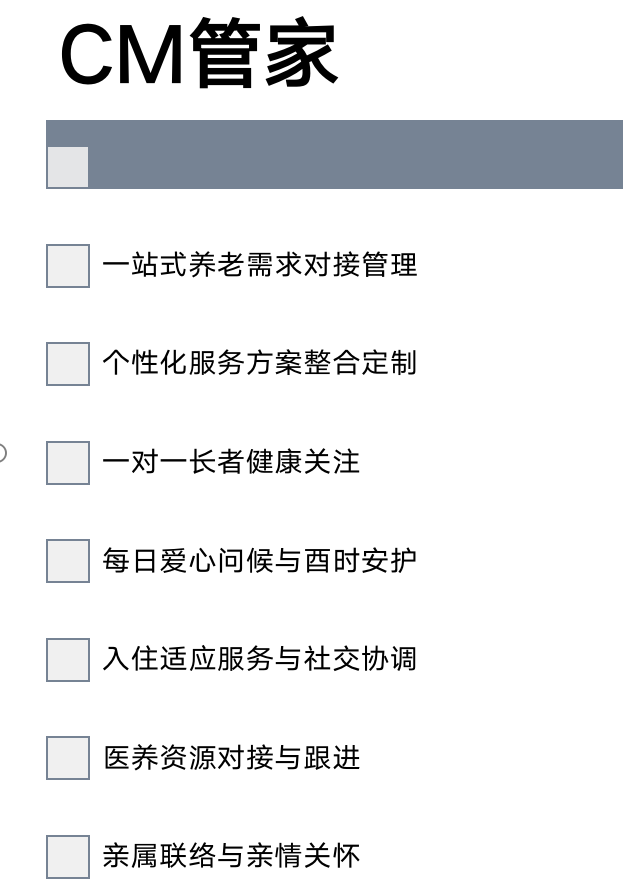The image size is (634, 884).
Task: Mark the 入住适应服务与社交协调 checkbox
Action: (68, 659)
